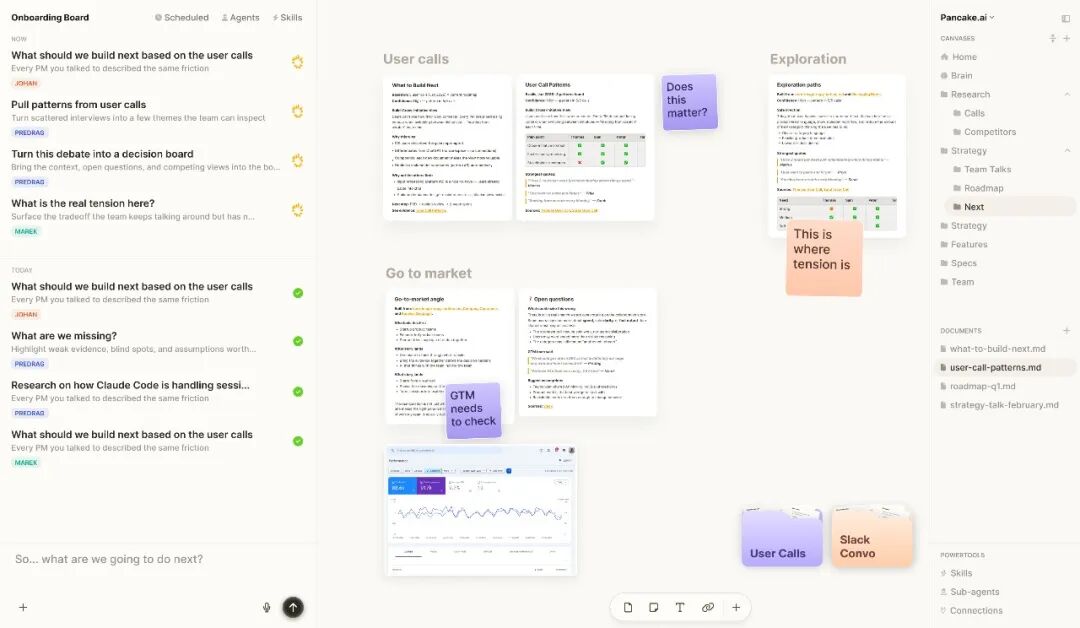Open the Agents tab
Screen dimensions: 1080x628
pos(240,17)
